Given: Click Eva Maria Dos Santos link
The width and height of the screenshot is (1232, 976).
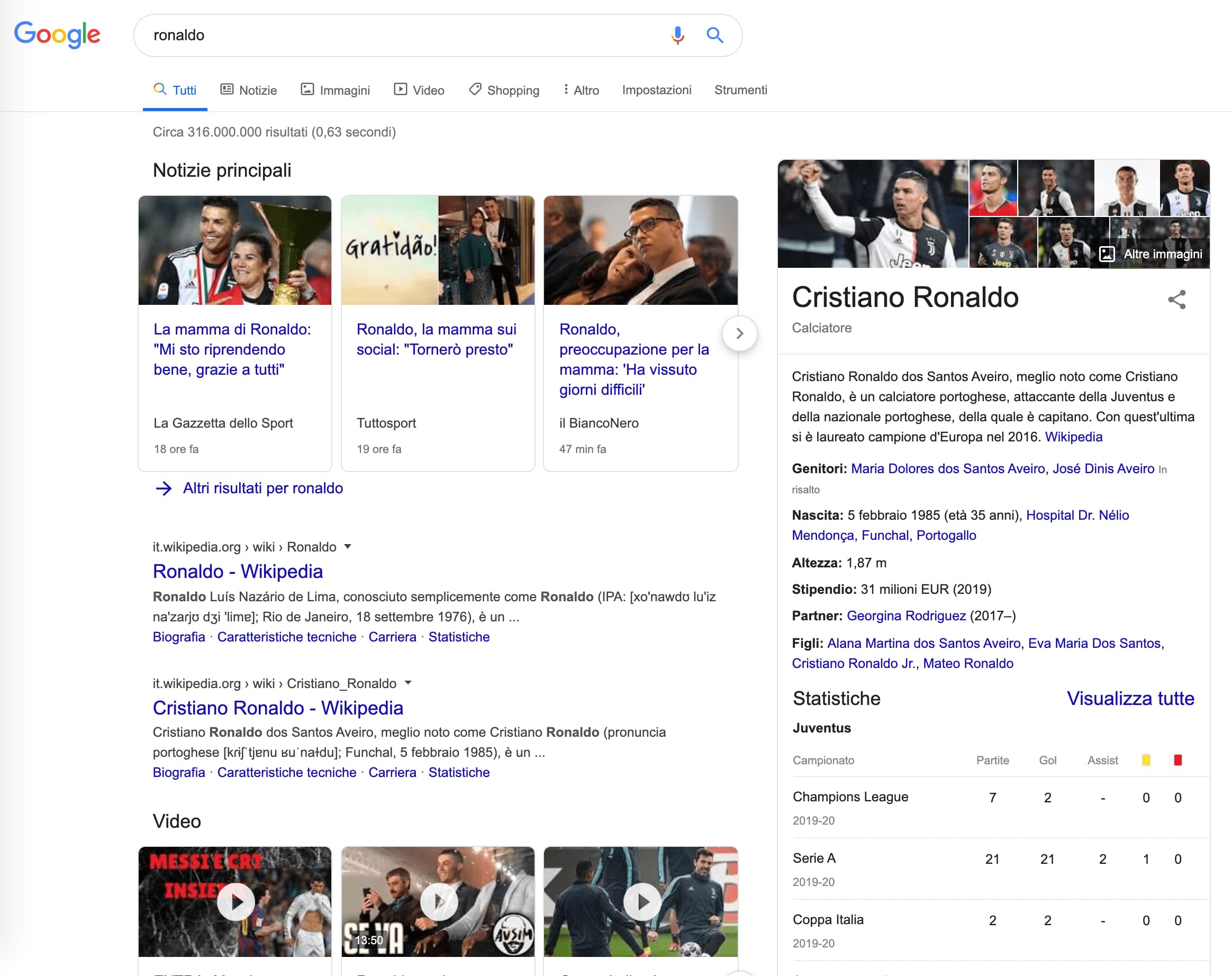Looking at the screenshot, I should coord(1094,643).
